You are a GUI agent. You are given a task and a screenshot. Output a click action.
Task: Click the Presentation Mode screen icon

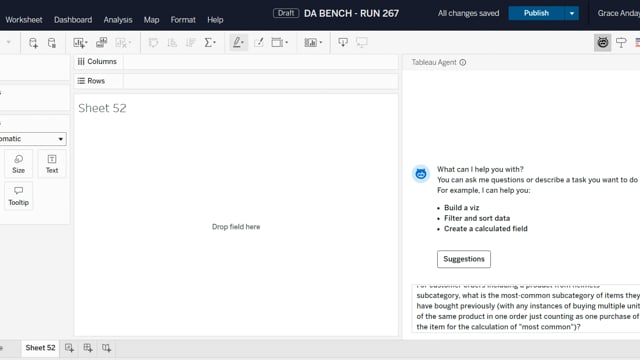point(362,42)
